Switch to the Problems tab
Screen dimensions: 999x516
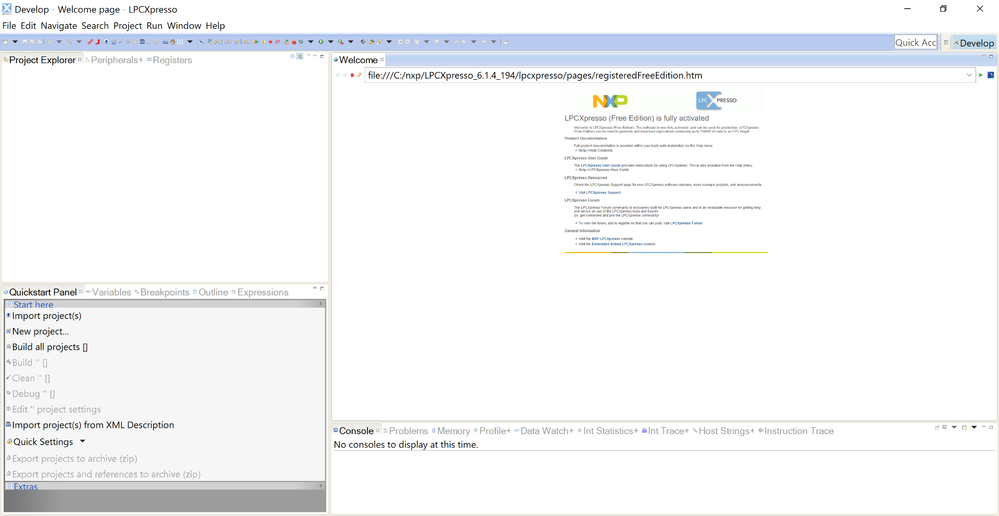click(x=405, y=431)
